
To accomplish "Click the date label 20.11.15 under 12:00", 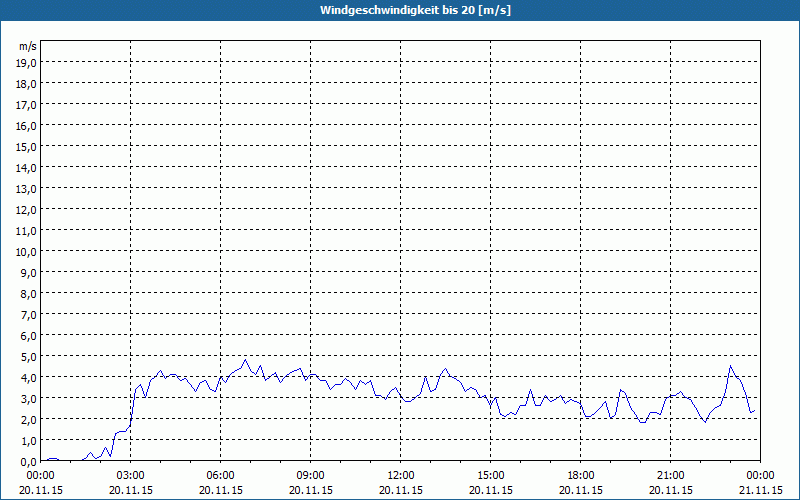I will tap(401, 490).
